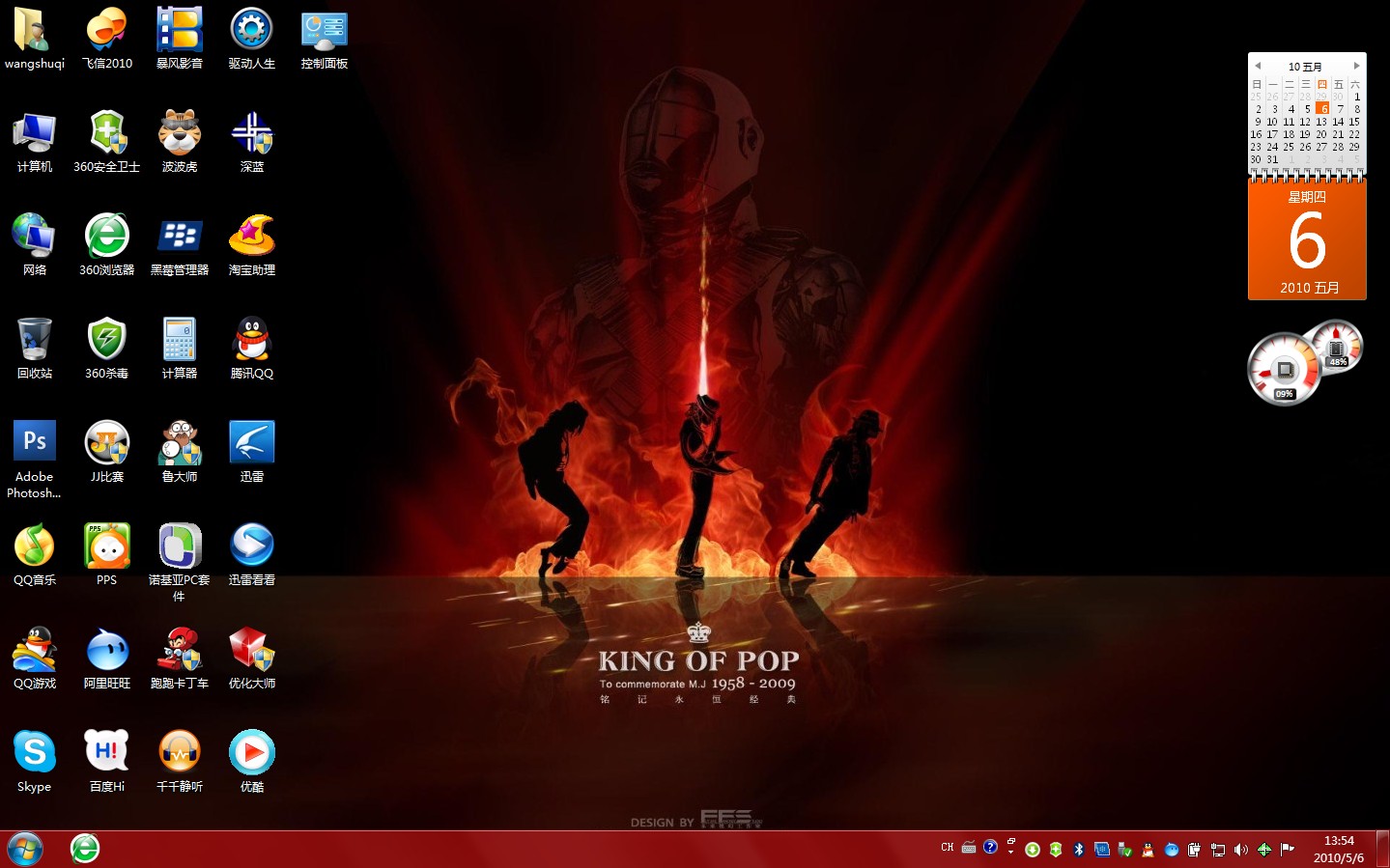Launch the 千千静听 music player
The image size is (1390, 868).
pos(180,762)
